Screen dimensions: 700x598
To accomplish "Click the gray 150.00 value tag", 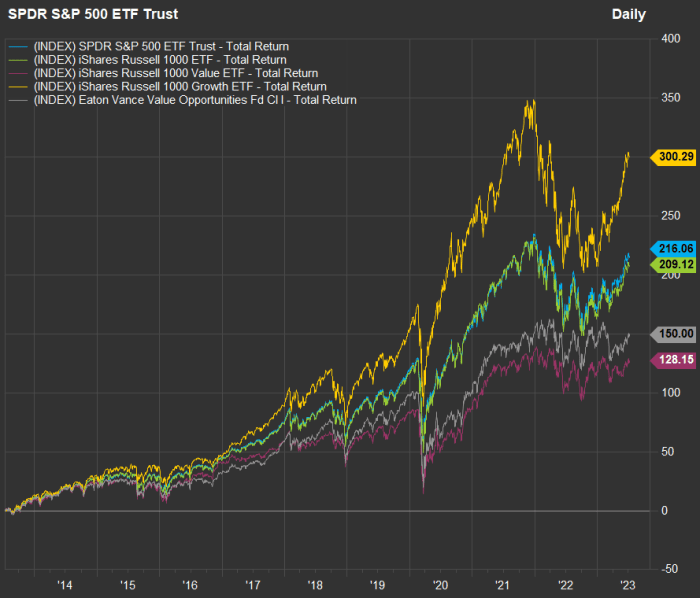I will coord(673,333).
